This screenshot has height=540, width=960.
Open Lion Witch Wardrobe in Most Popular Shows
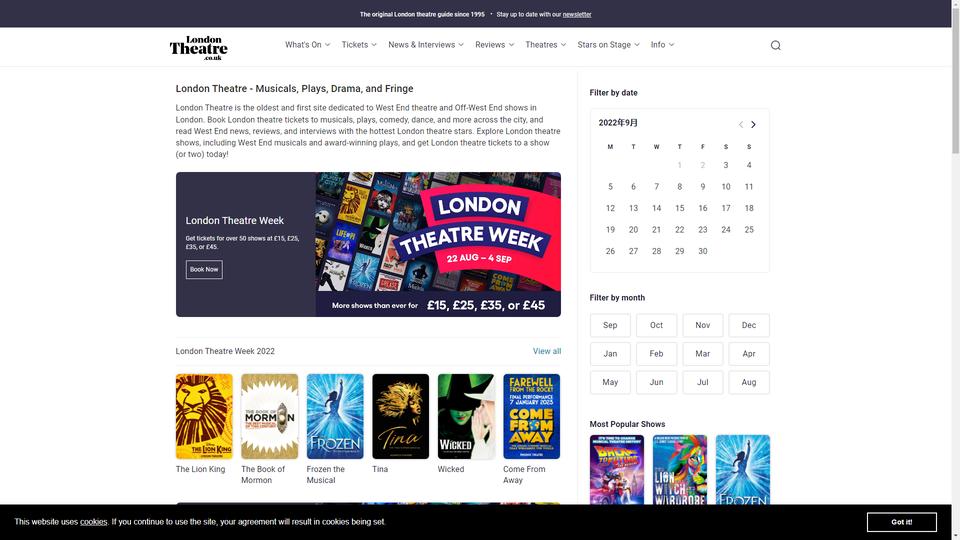pyautogui.click(x=680, y=470)
